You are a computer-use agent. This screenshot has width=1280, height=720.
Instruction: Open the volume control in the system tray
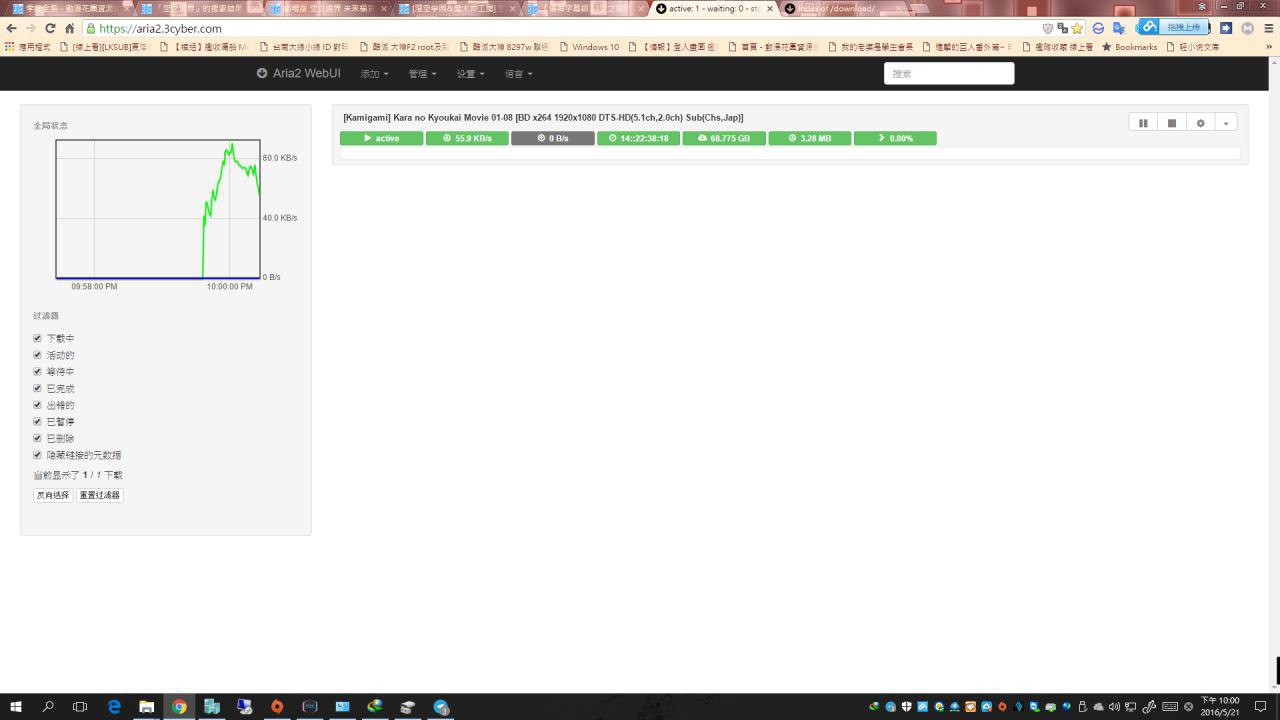pos(1115,707)
